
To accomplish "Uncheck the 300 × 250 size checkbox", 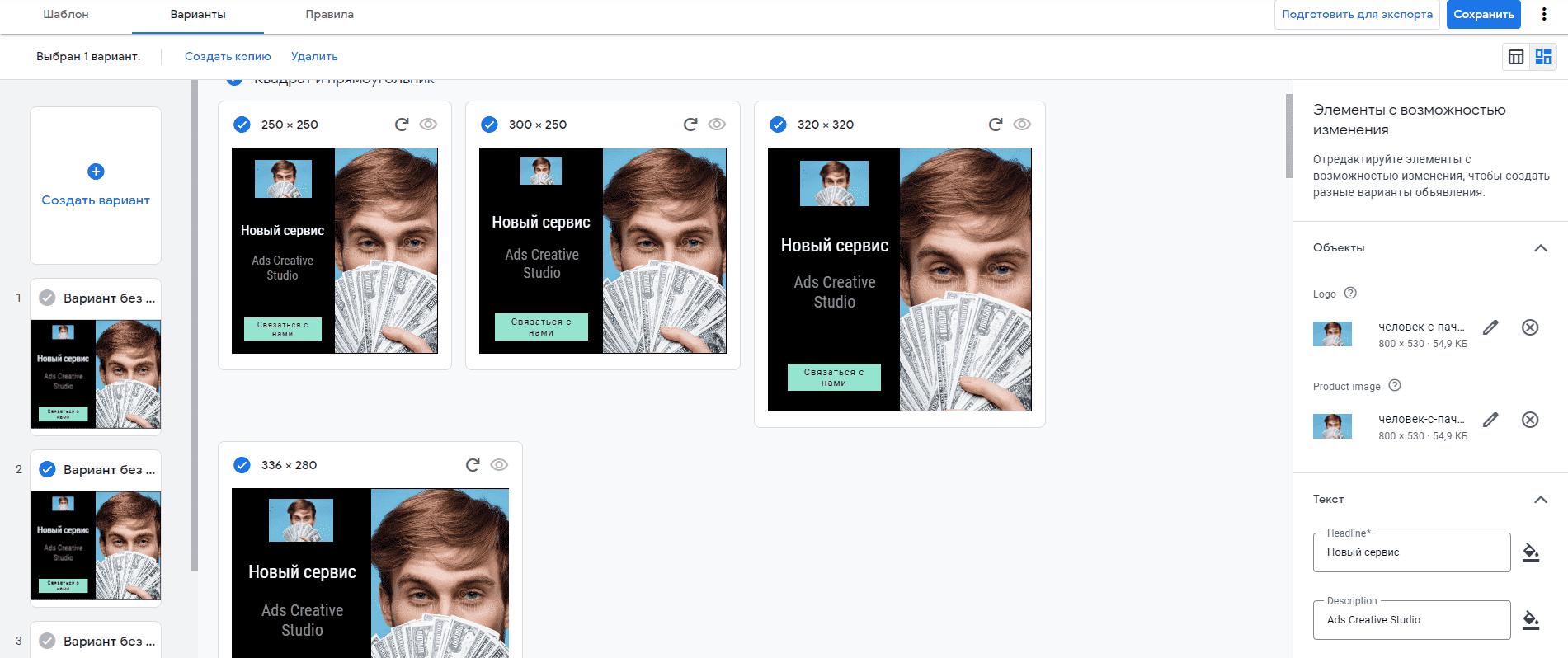I will click(489, 125).
